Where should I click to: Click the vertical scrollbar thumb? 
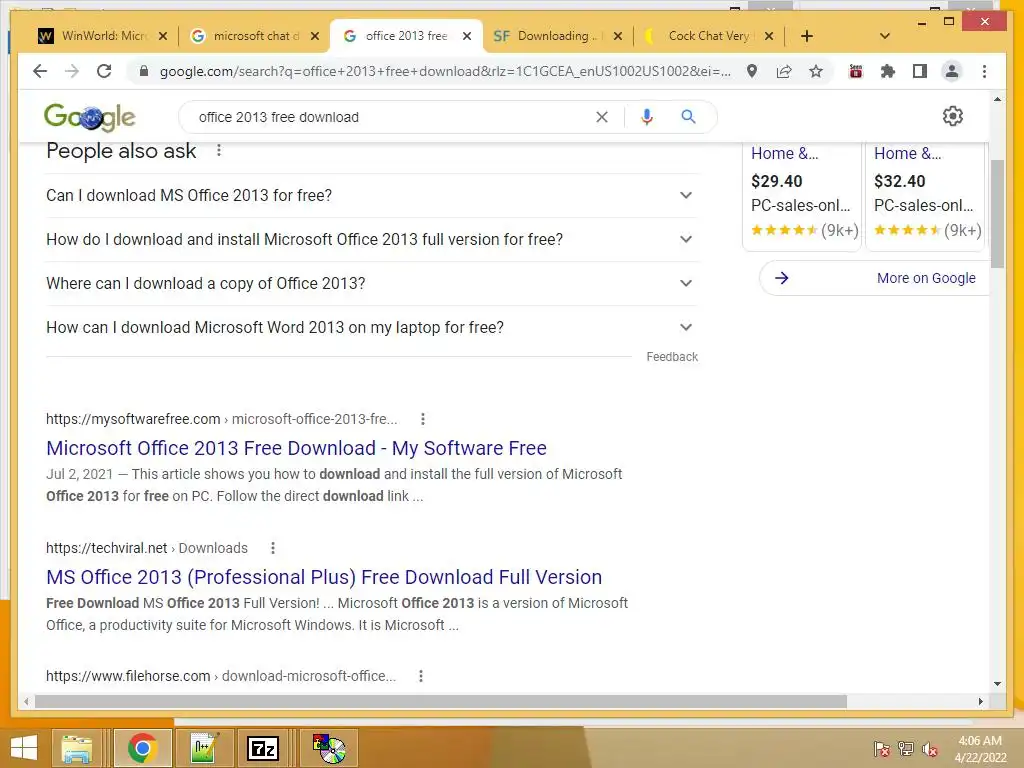997,214
